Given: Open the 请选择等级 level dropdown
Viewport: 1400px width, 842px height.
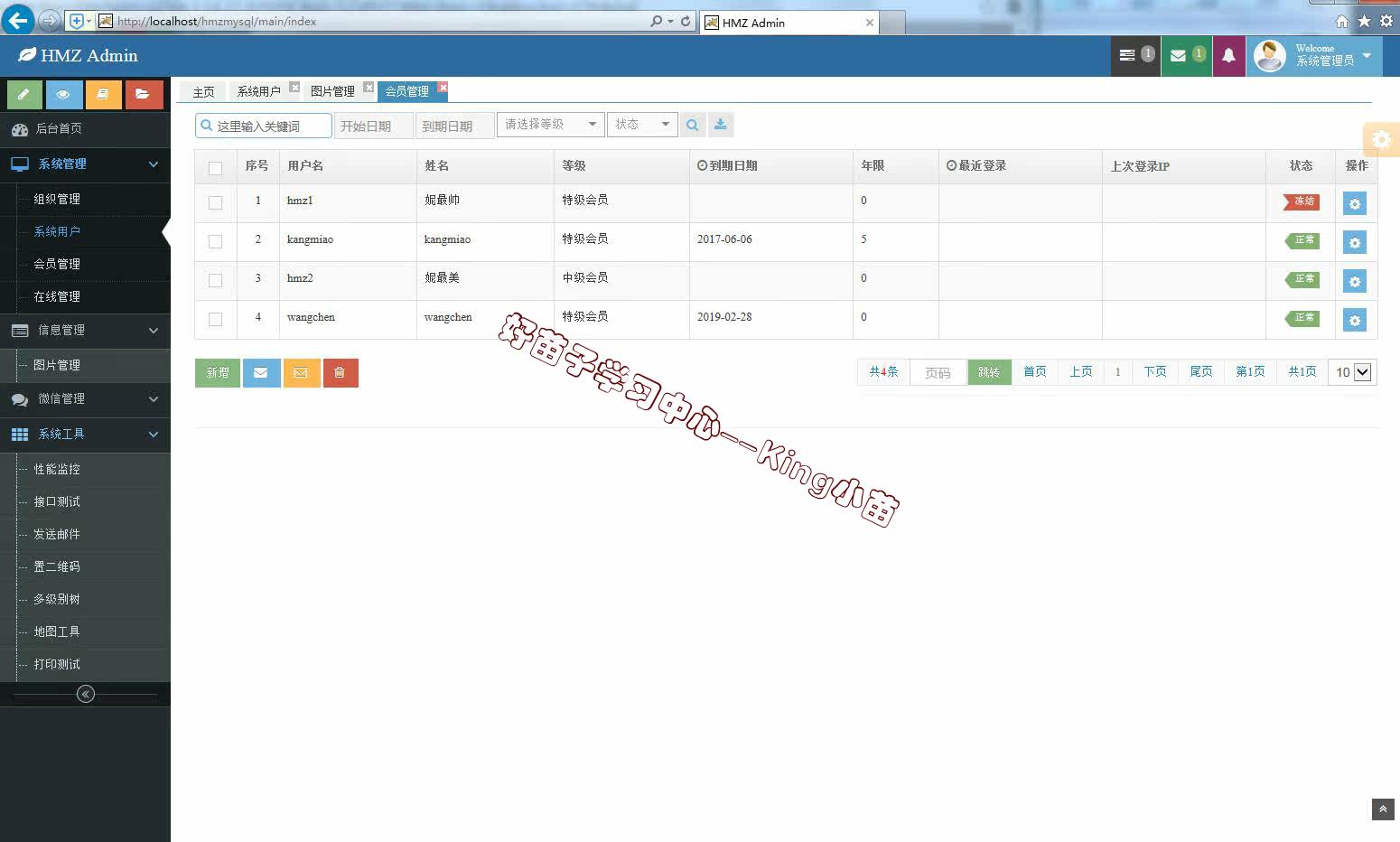Looking at the screenshot, I should click(x=550, y=125).
